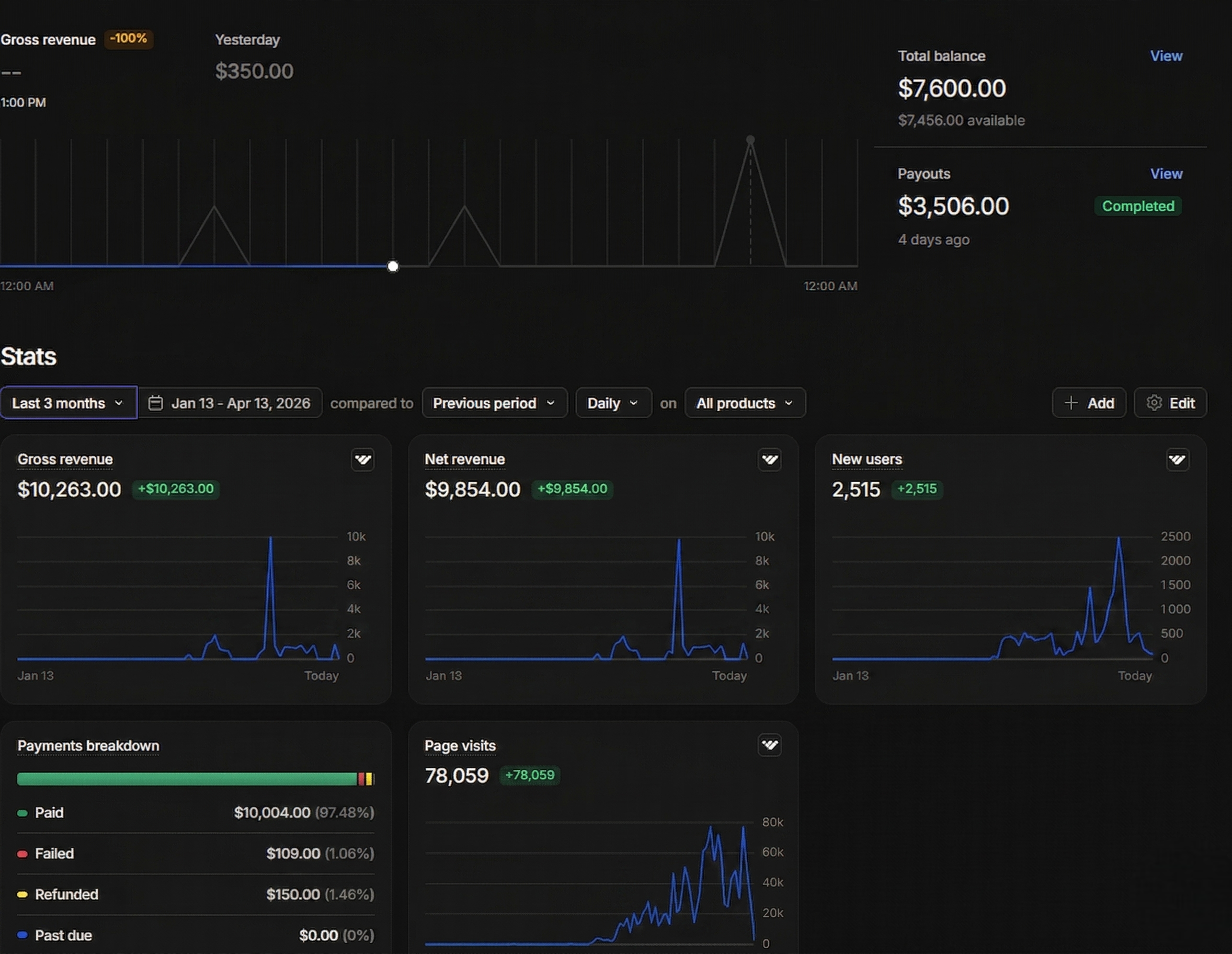The image size is (1232, 954).
Task: Click the New users card title
Action: pyautogui.click(x=866, y=459)
